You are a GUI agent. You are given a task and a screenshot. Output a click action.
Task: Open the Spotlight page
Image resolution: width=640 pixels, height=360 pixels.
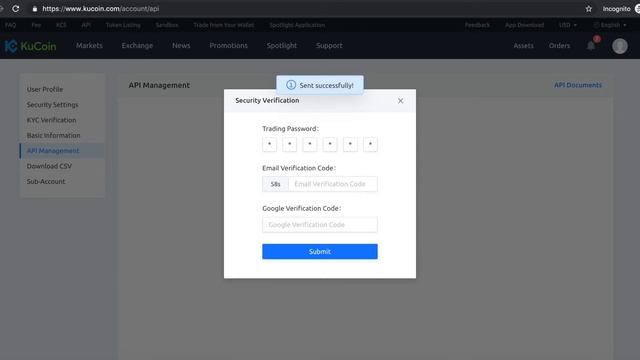(x=282, y=45)
